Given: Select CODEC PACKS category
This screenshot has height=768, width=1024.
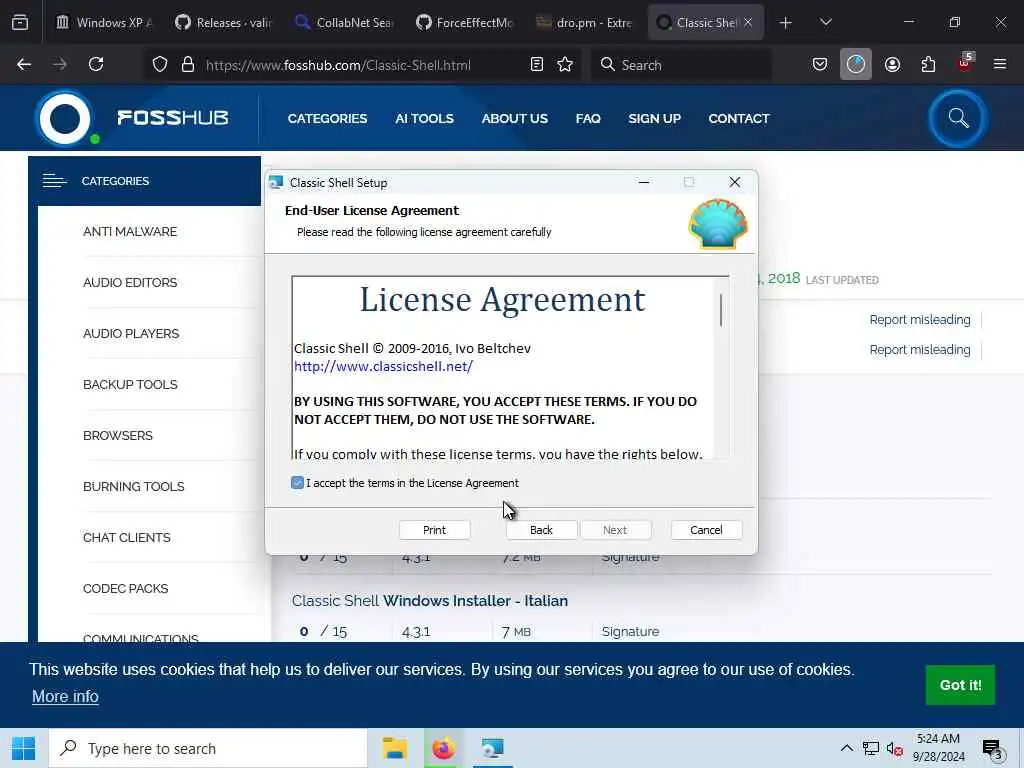Looking at the screenshot, I should tap(125, 588).
